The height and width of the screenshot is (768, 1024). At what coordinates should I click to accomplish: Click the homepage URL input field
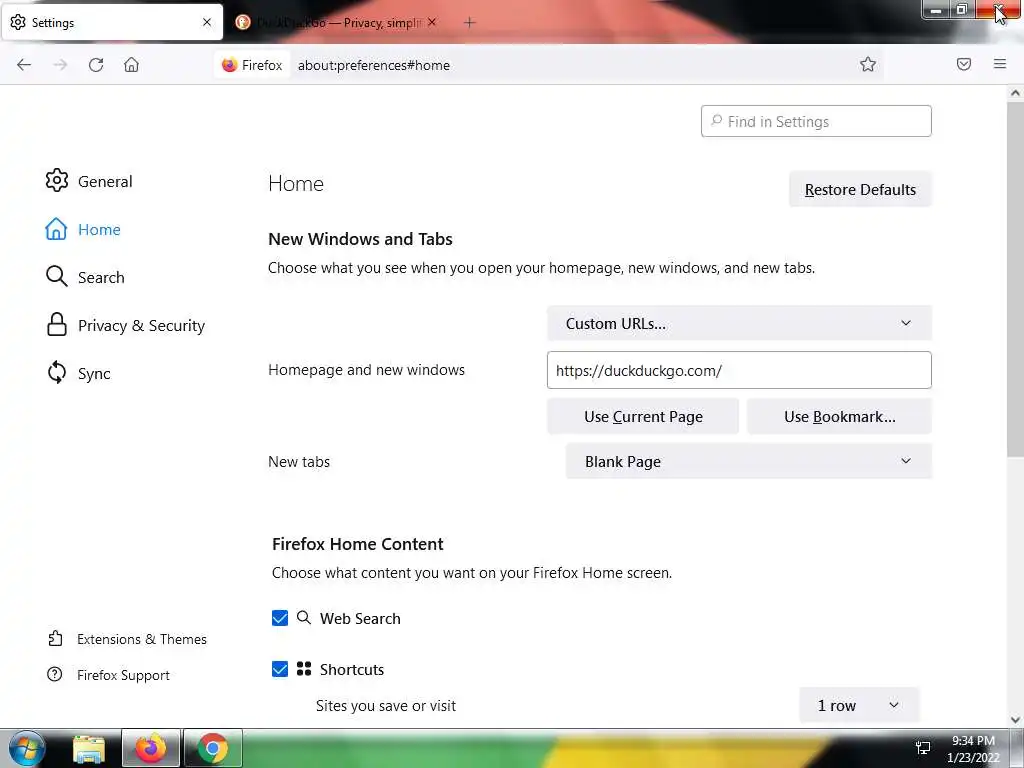pyautogui.click(x=739, y=370)
